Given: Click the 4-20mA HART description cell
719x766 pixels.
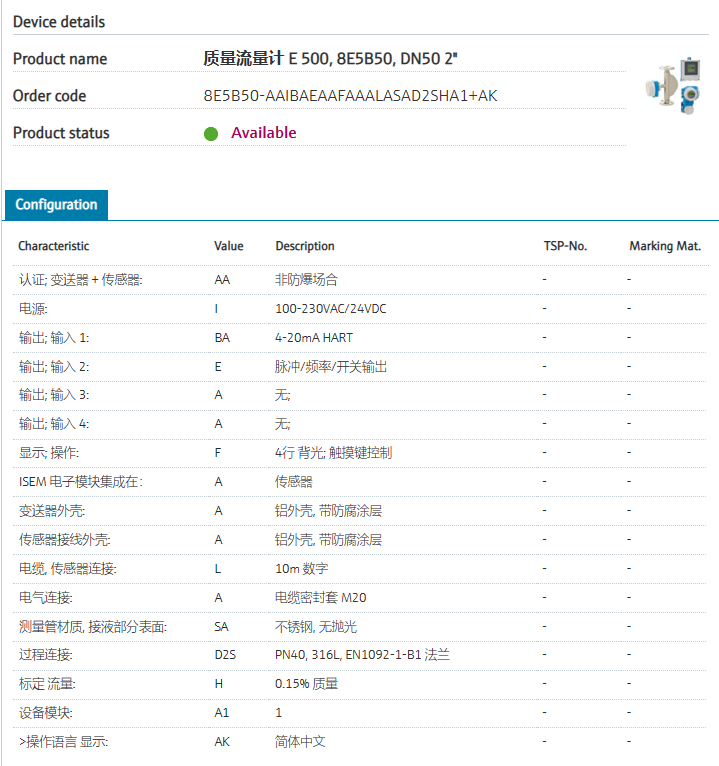Looking at the screenshot, I should pyautogui.click(x=314, y=338).
